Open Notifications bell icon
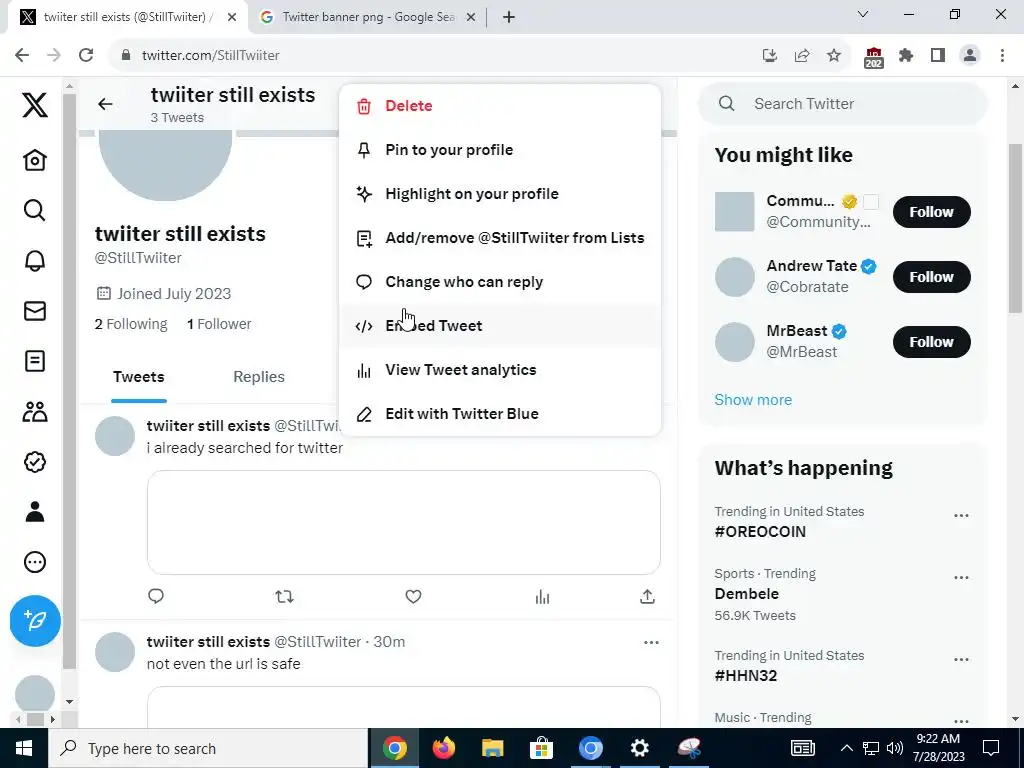1024x768 pixels. pos(35,261)
